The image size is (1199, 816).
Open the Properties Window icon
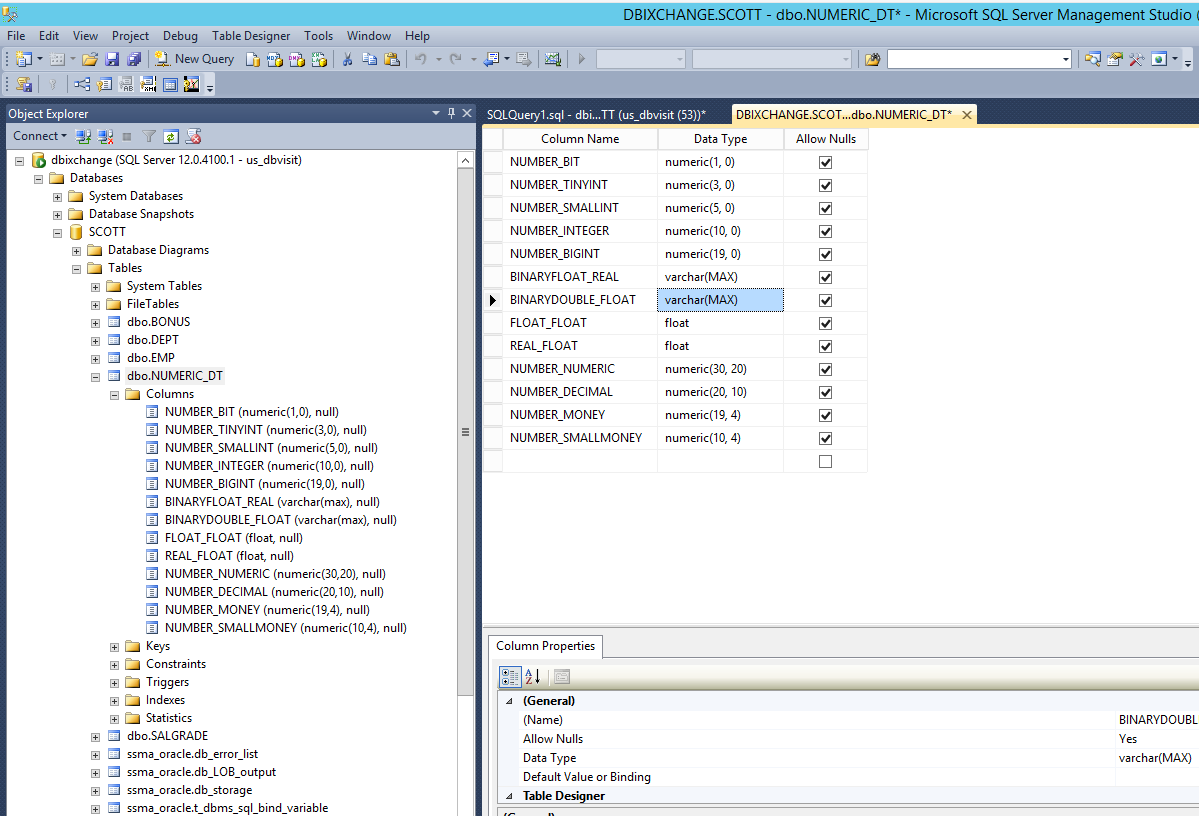(1115, 59)
